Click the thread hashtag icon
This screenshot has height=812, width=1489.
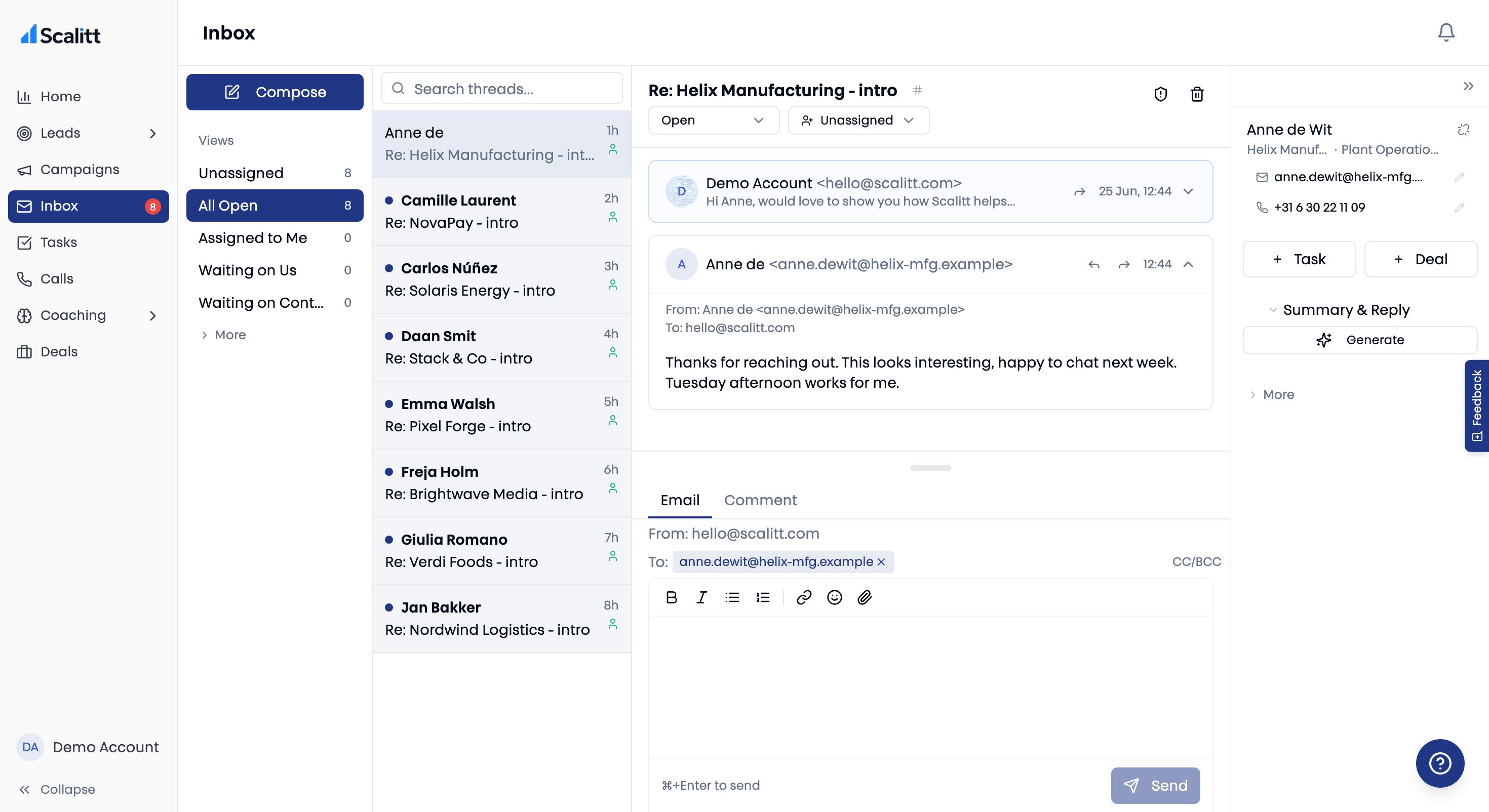[x=917, y=90]
